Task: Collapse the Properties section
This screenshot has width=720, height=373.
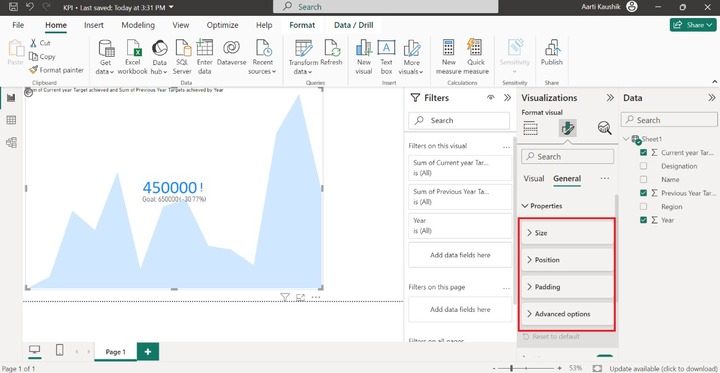Action: (525, 206)
